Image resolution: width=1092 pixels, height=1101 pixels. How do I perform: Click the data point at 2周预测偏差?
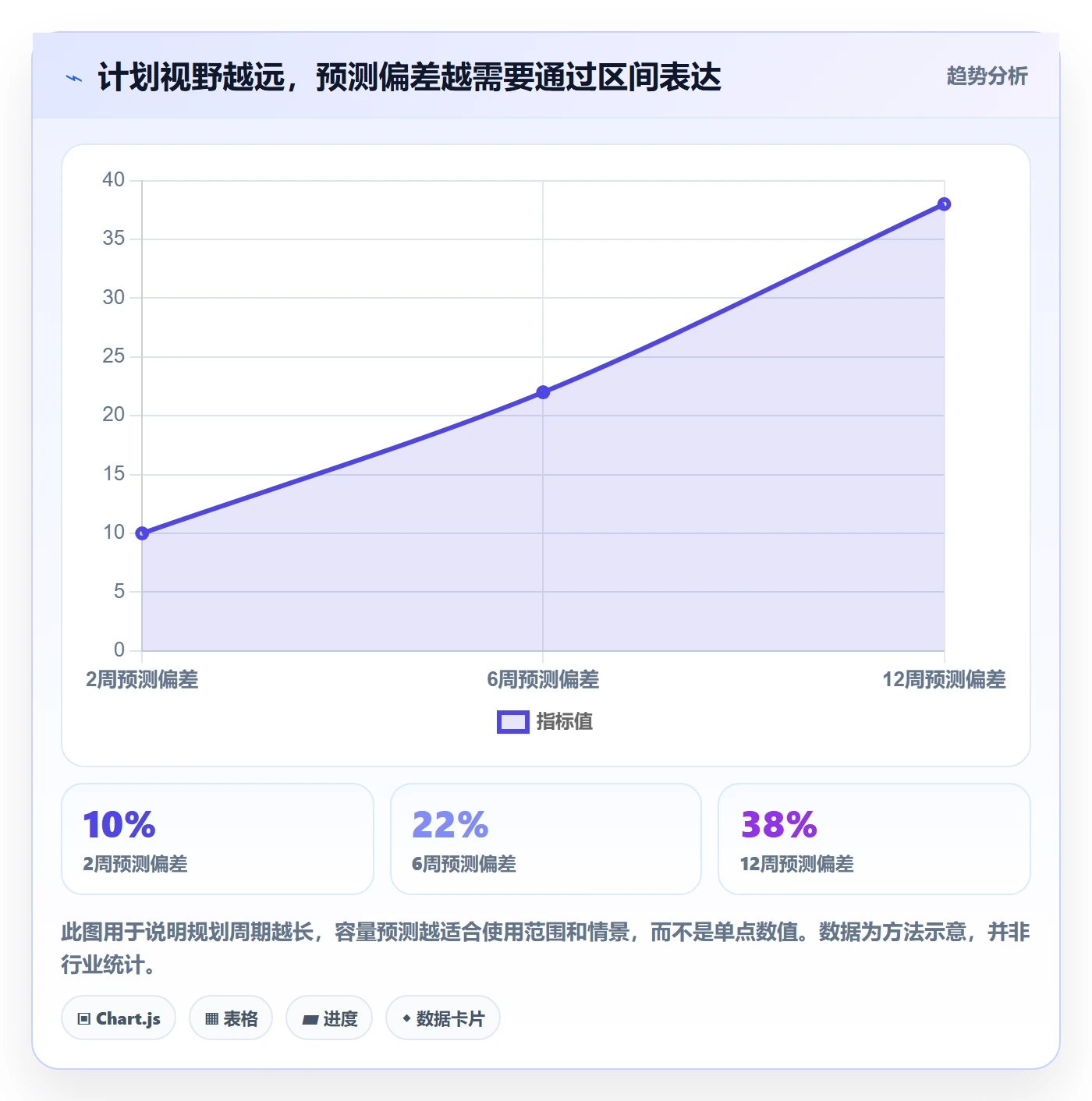click(x=142, y=533)
